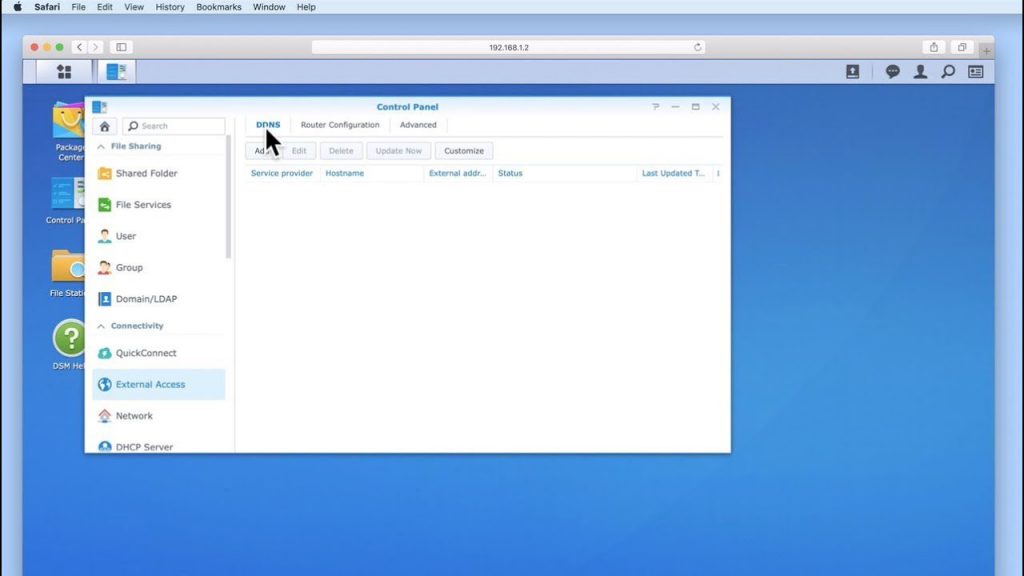Click the Safari address bar
Screen dimensions: 1024x576
click(509, 47)
